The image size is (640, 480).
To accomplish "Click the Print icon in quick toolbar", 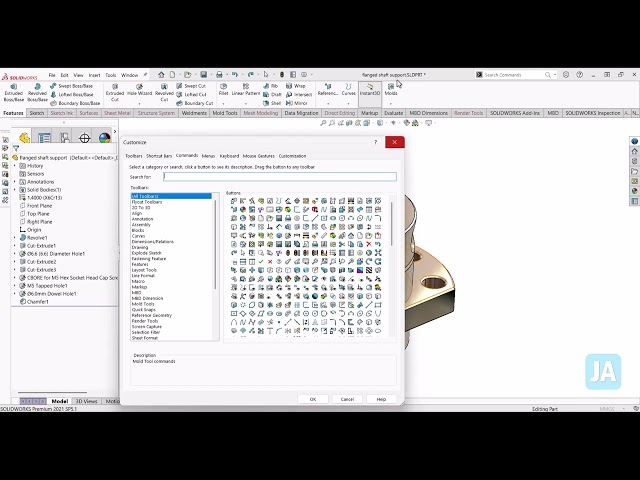I will tap(219, 75).
